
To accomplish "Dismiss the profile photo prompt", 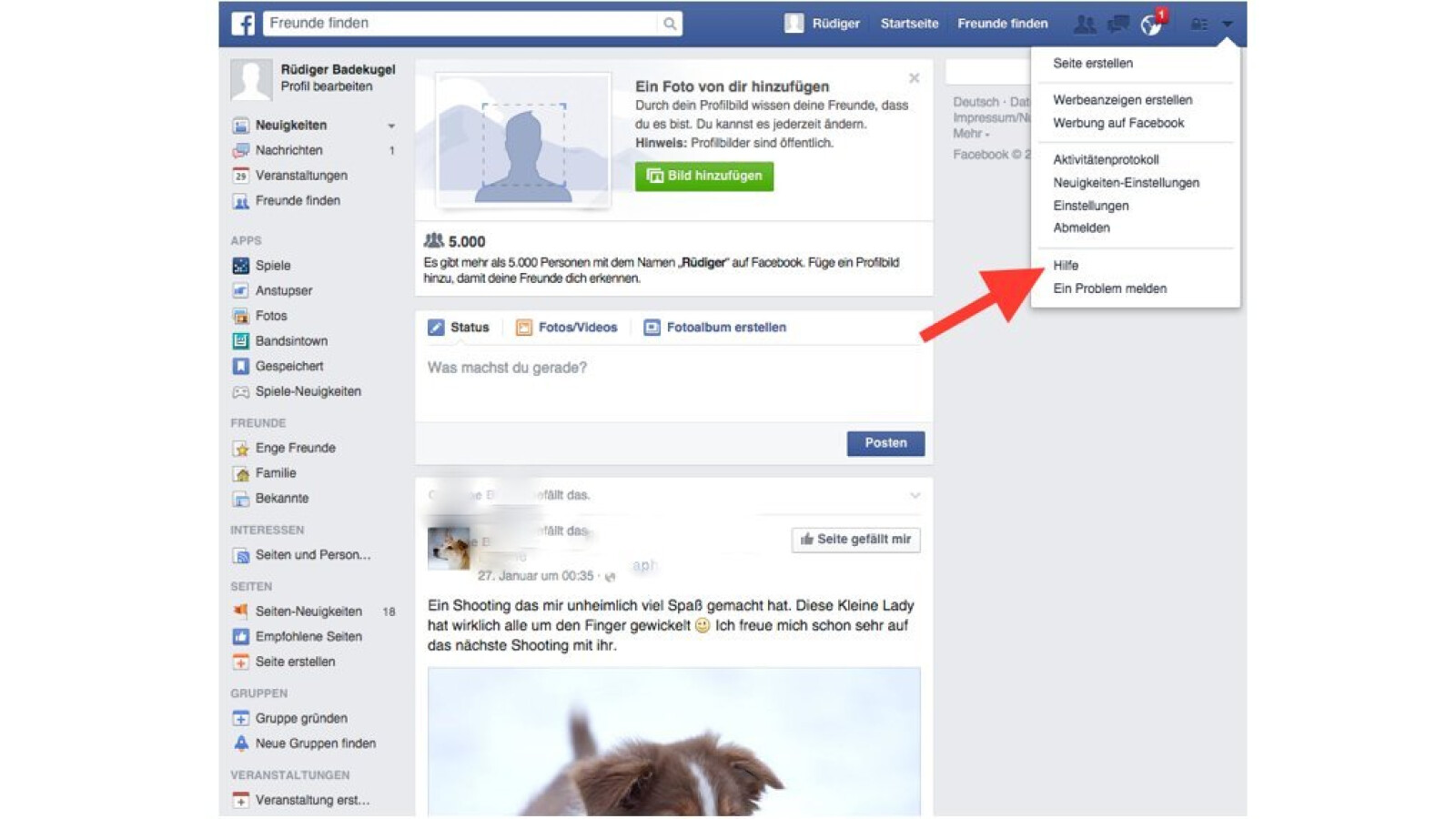I will [x=914, y=78].
